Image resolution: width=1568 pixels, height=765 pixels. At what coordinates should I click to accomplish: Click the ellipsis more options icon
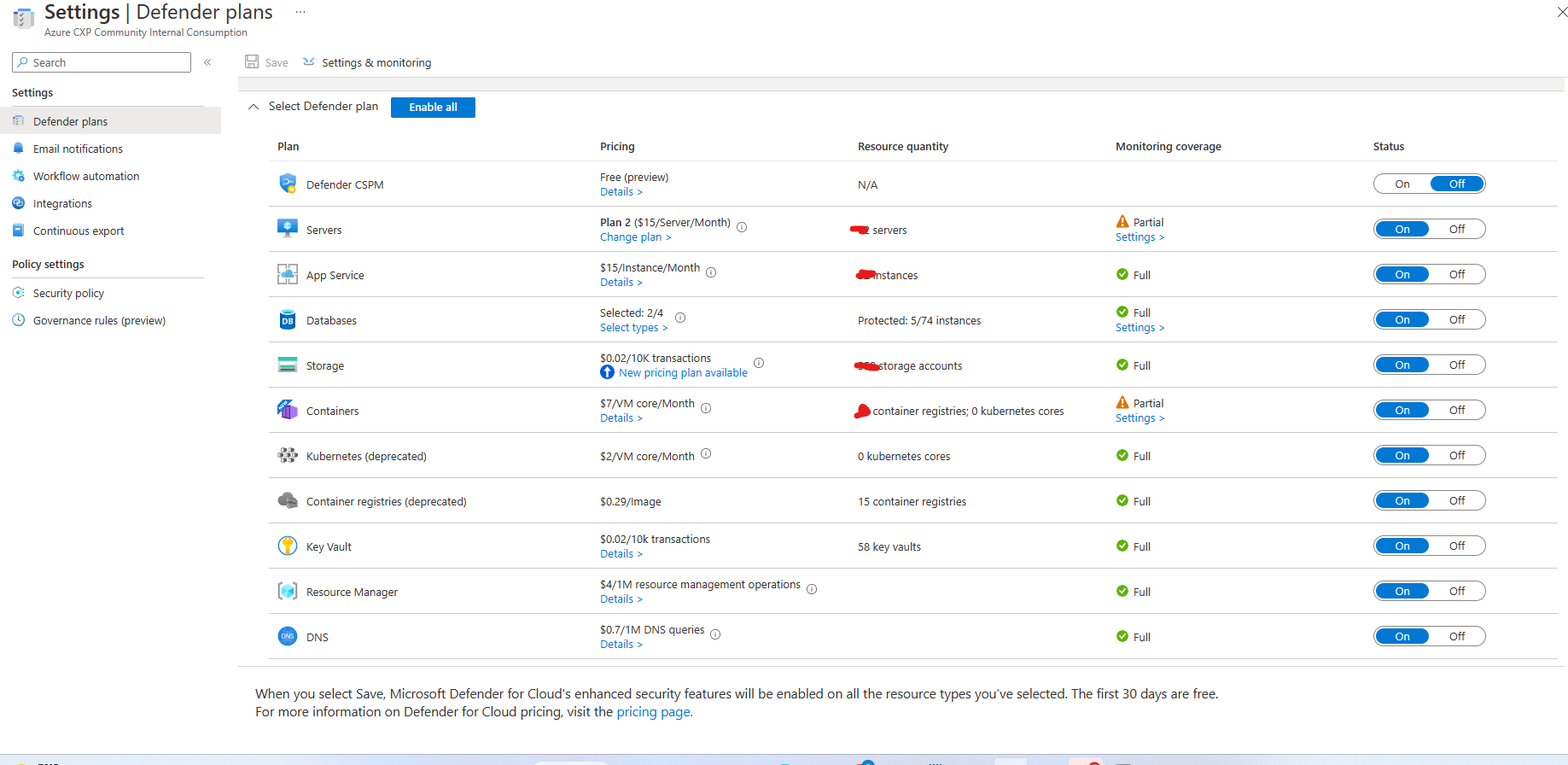pyautogui.click(x=300, y=12)
